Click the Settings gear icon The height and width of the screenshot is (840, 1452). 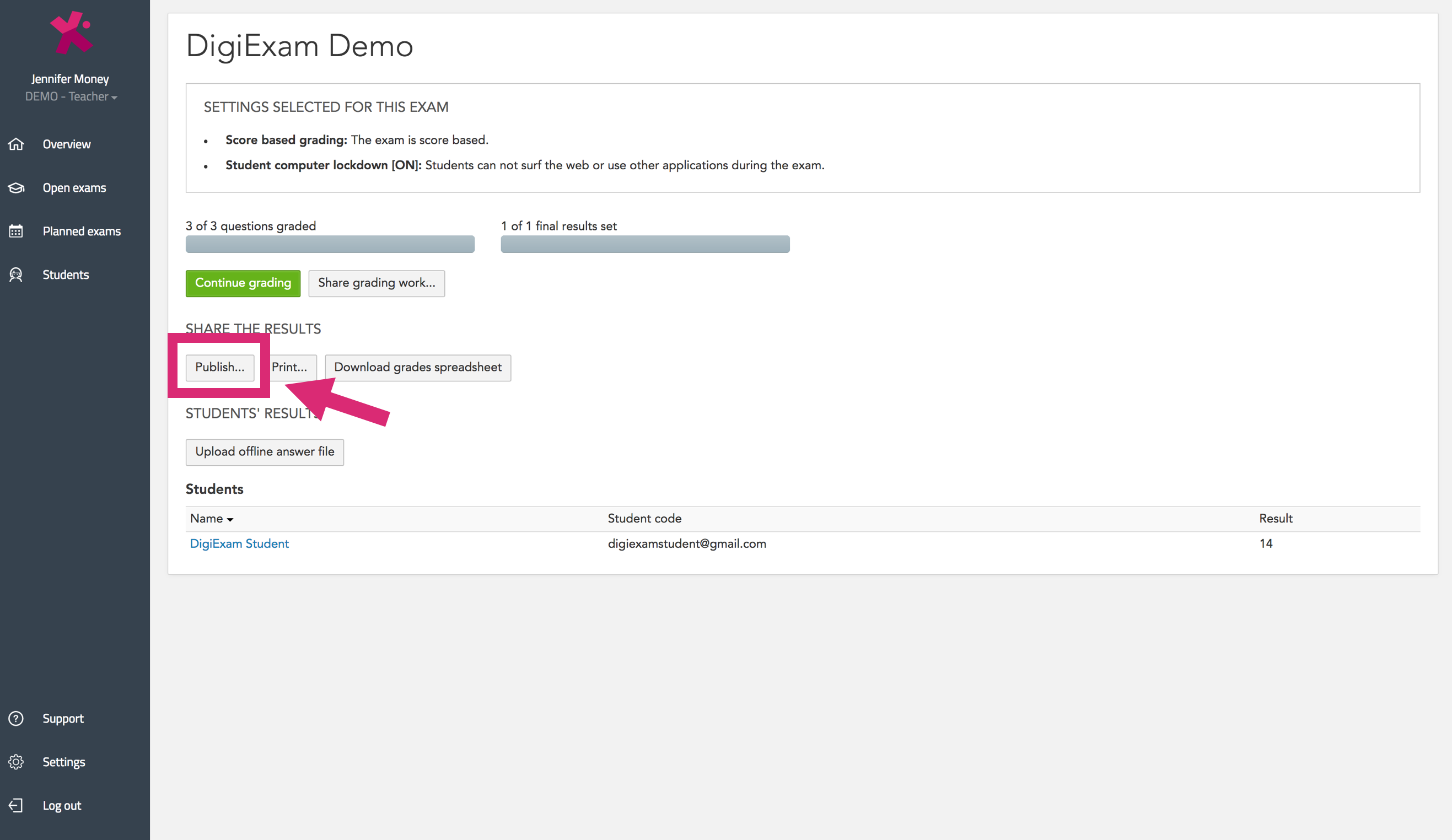(16, 762)
